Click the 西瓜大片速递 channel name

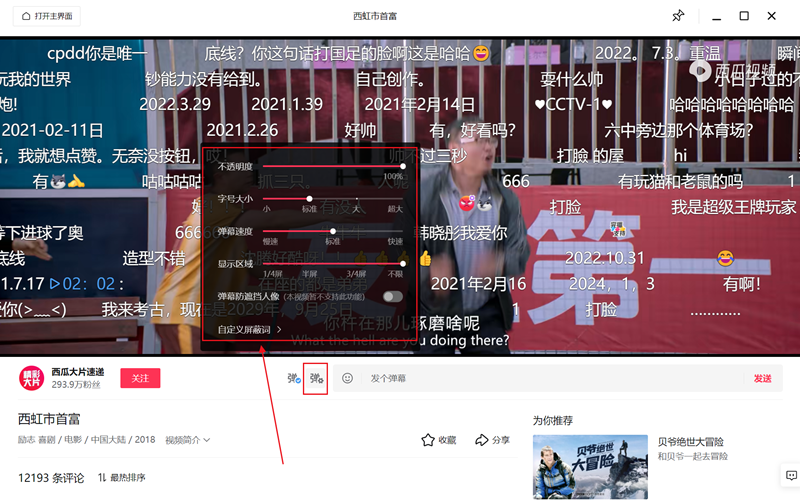coord(78,372)
